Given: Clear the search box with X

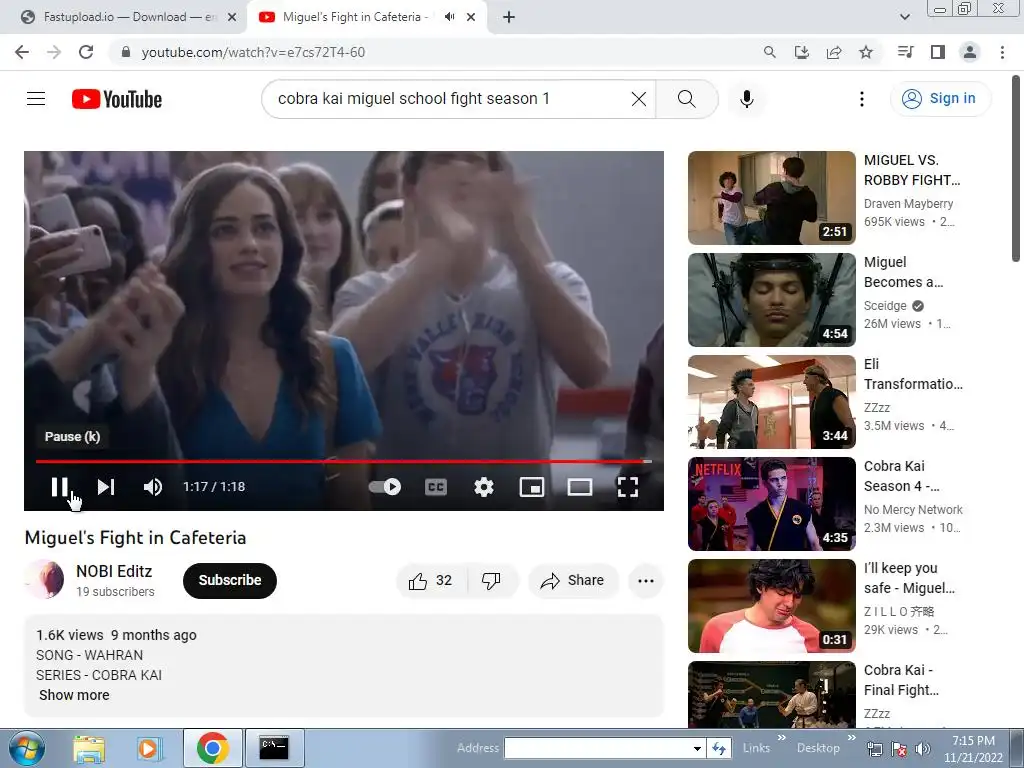Looking at the screenshot, I should pos(639,99).
